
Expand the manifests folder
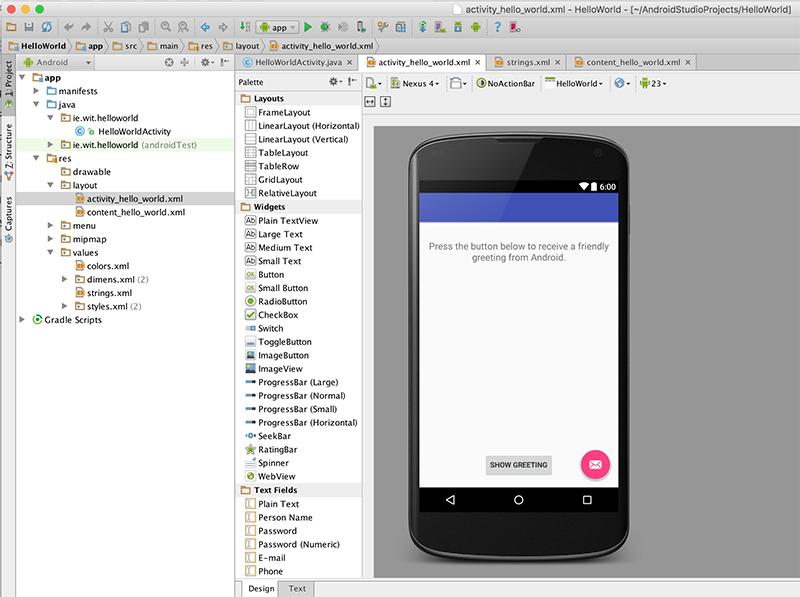36,91
